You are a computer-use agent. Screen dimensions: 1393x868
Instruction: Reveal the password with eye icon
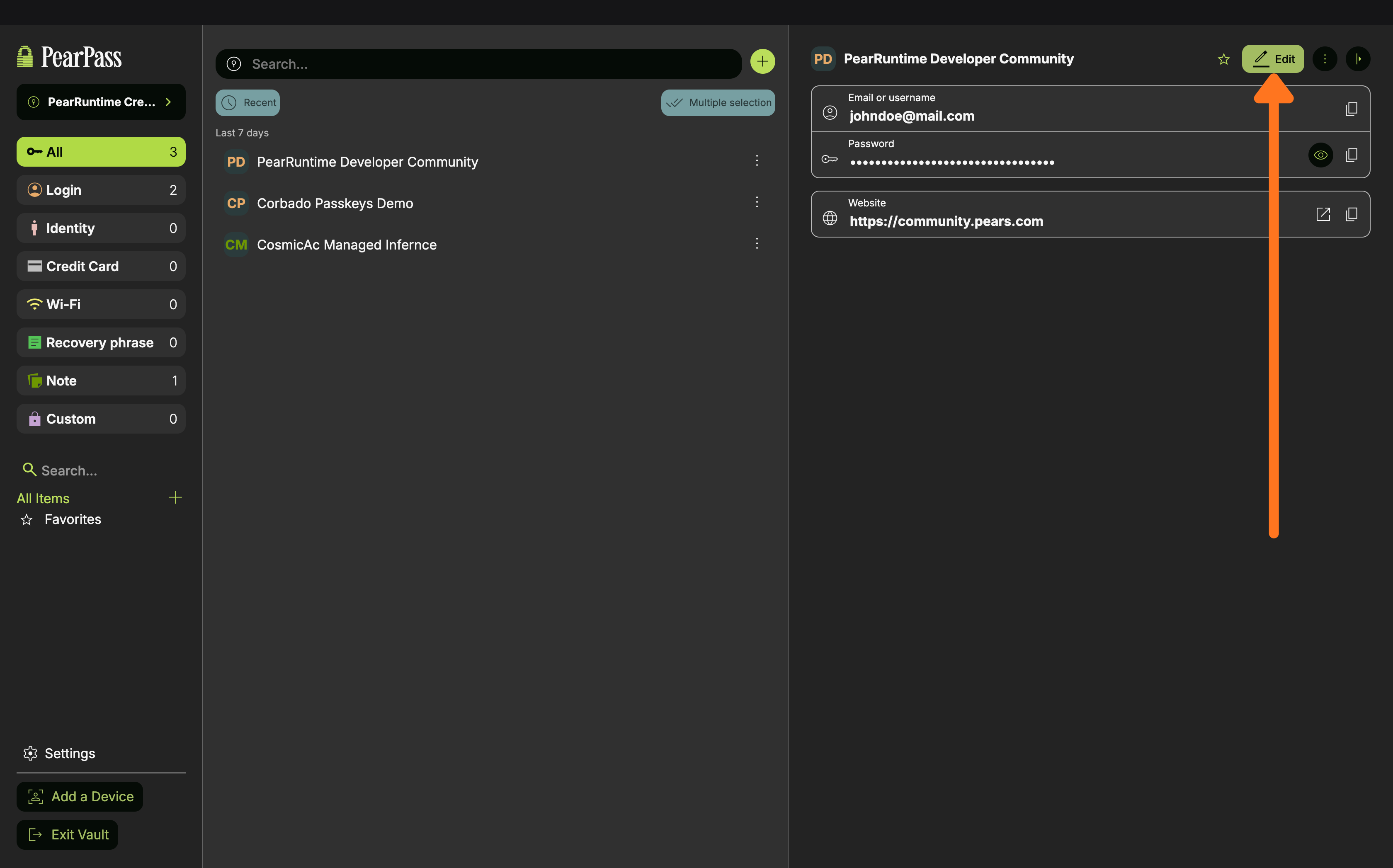1320,155
